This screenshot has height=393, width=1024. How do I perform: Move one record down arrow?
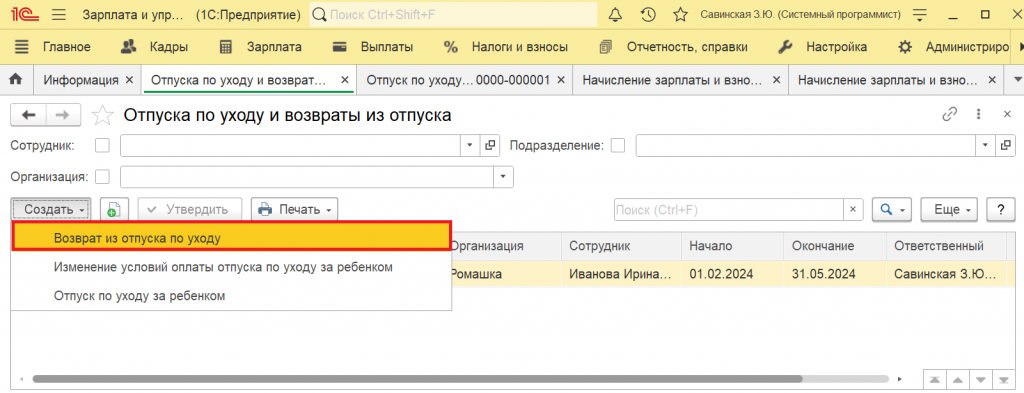click(x=980, y=379)
